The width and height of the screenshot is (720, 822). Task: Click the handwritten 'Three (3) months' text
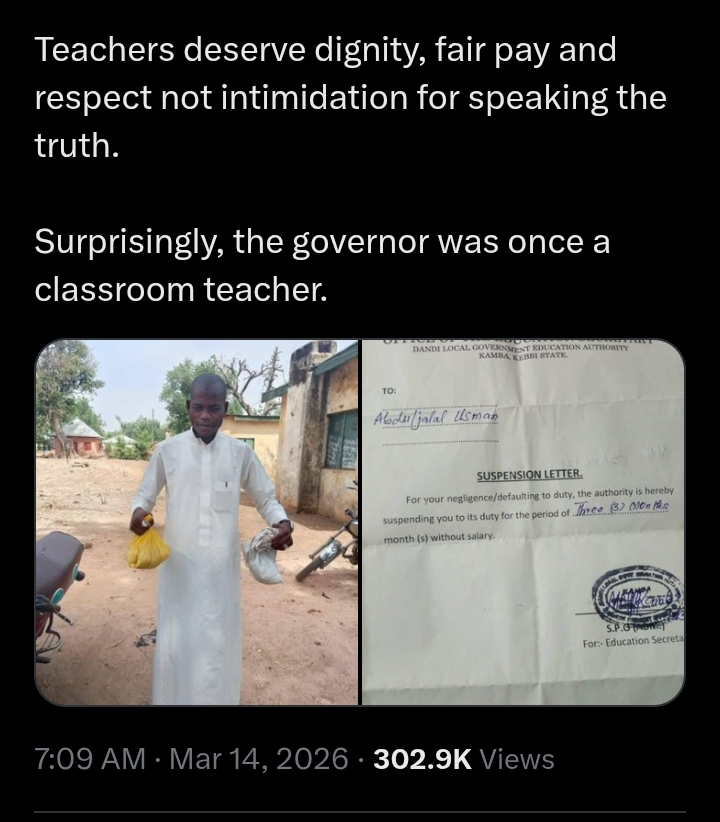622,509
